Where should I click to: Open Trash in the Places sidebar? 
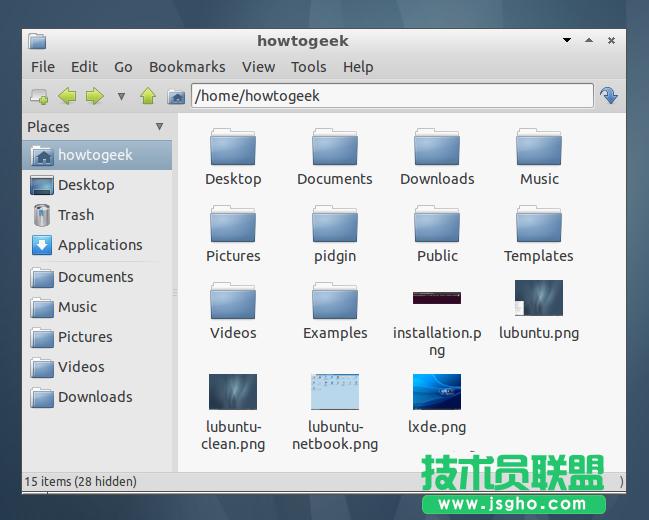[x=97, y=215]
